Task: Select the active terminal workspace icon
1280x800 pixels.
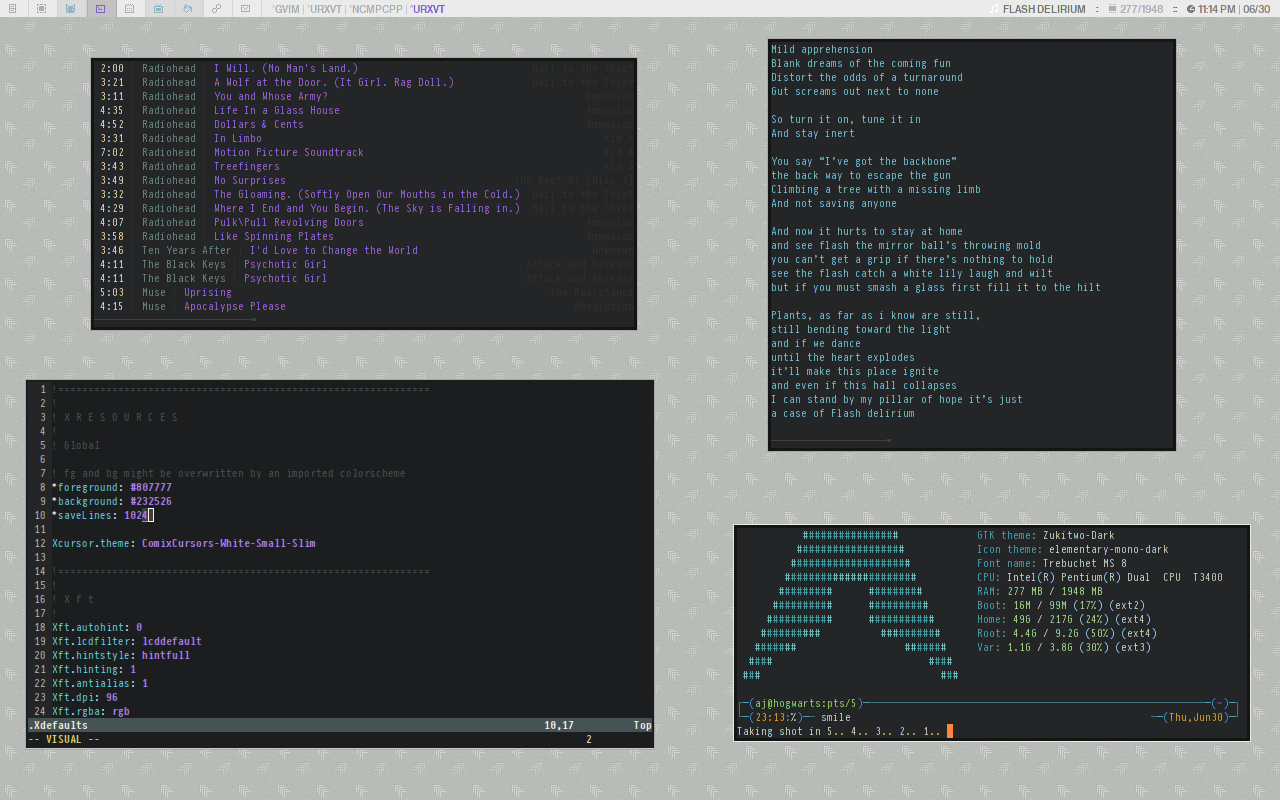Action: (x=99, y=9)
